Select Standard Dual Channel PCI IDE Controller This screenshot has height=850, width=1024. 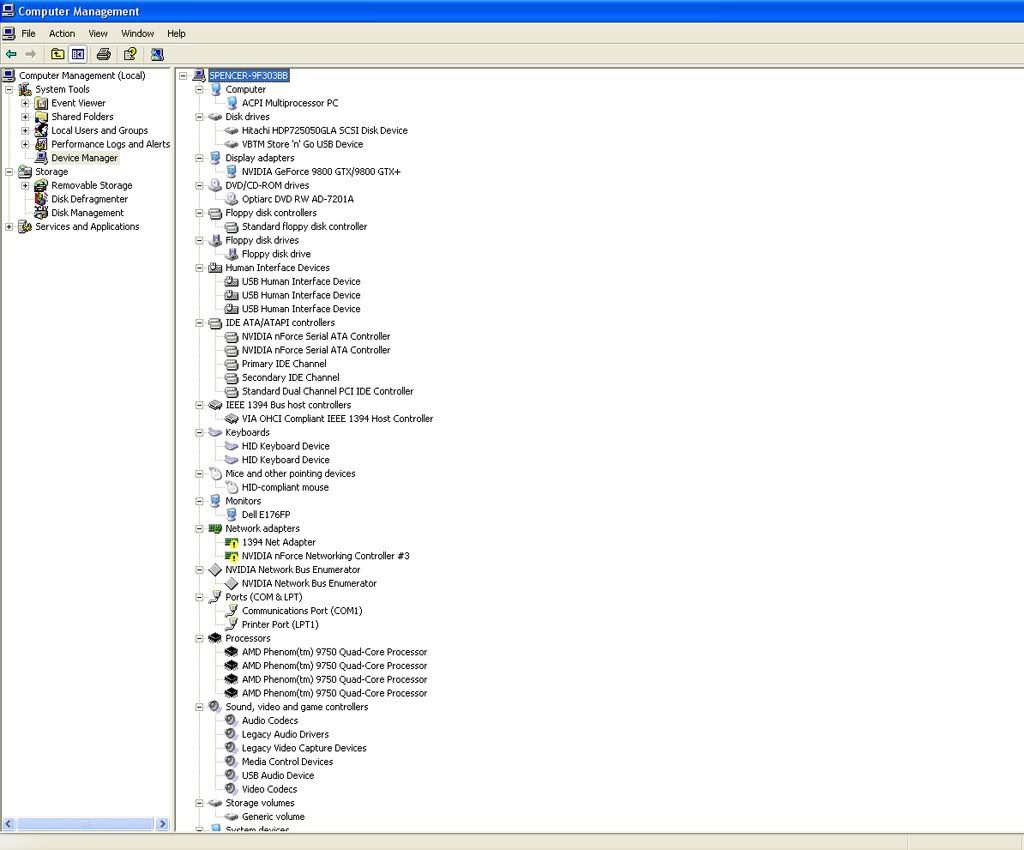click(327, 391)
